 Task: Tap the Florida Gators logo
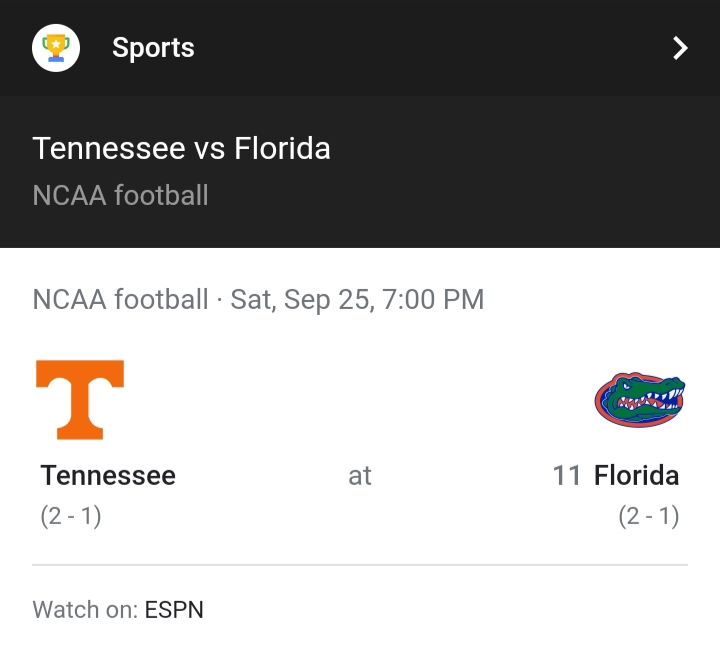pos(640,400)
